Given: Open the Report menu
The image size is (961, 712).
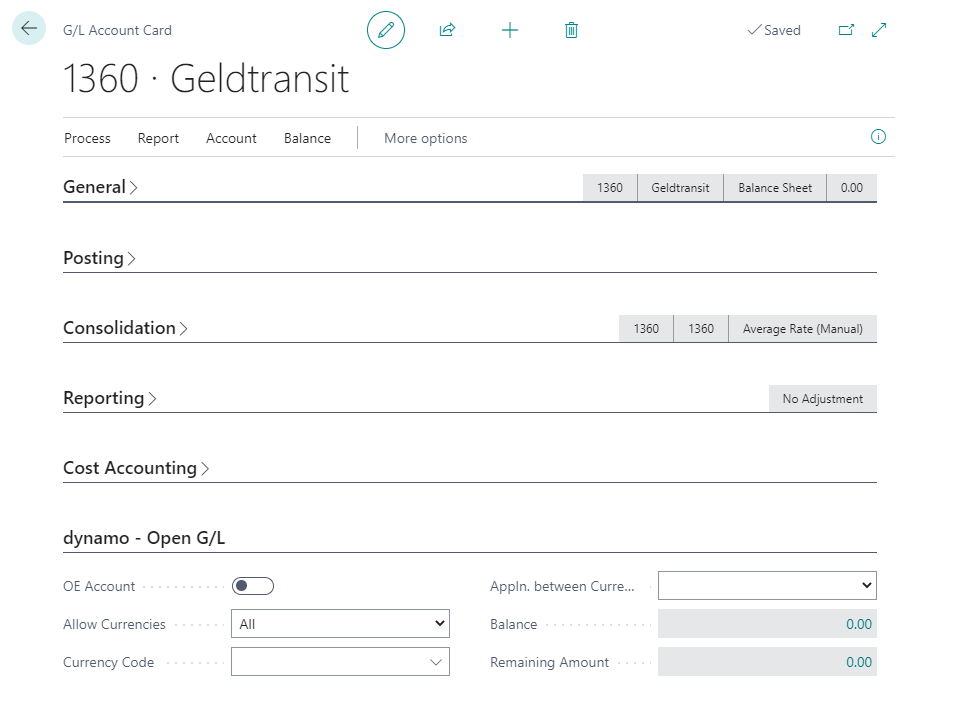Looking at the screenshot, I should tap(158, 138).
